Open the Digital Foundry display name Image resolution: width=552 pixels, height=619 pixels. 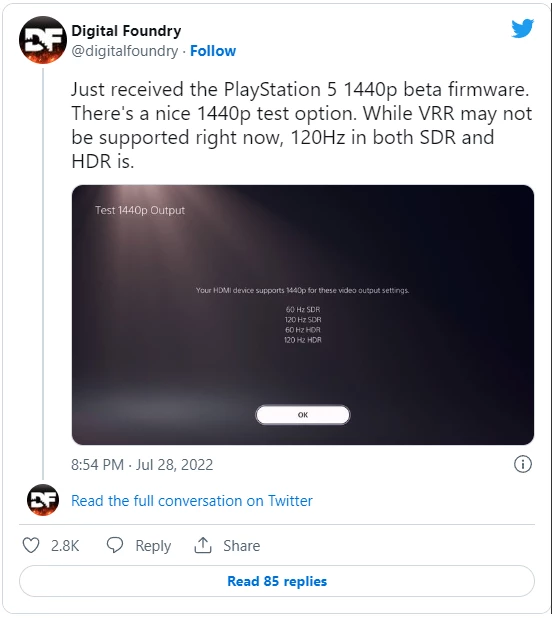pos(126,31)
